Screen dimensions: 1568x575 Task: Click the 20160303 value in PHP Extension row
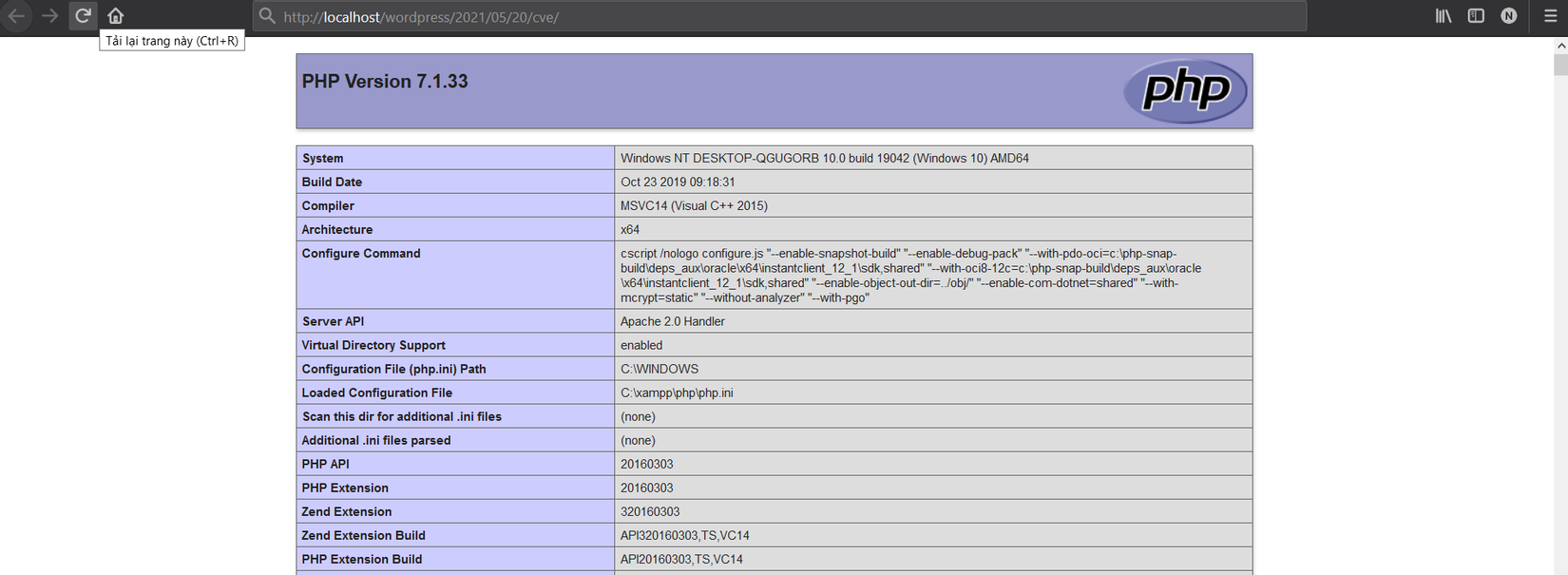pyautogui.click(x=647, y=489)
